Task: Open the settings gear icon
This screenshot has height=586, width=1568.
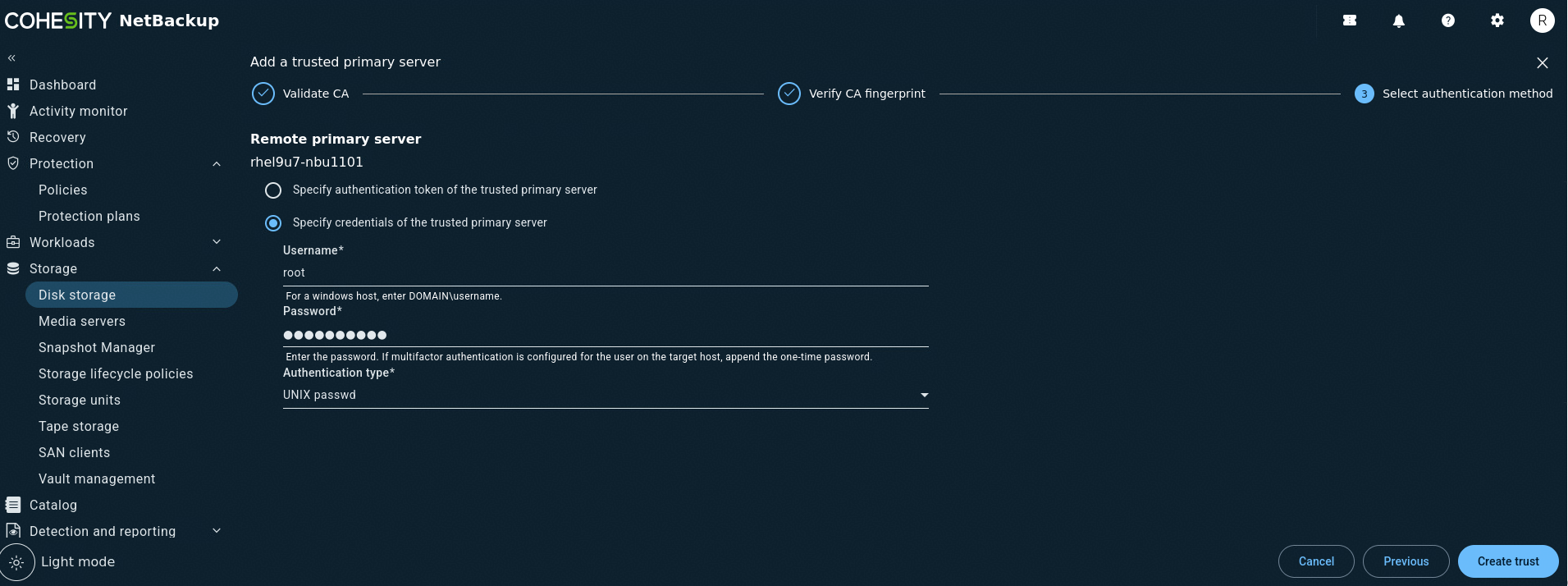Action: (1497, 21)
